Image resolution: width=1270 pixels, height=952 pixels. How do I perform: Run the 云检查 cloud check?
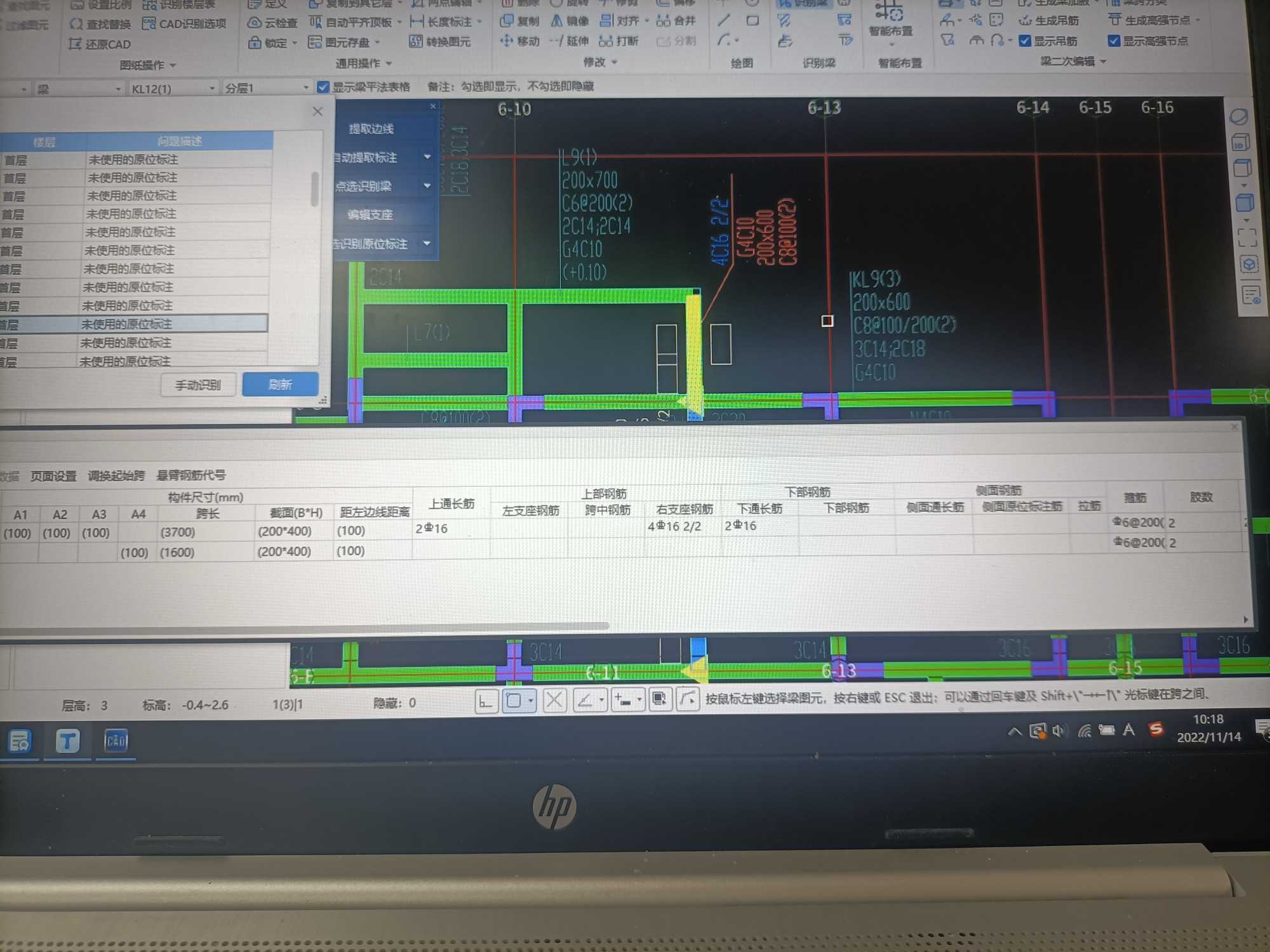pos(272,23)
